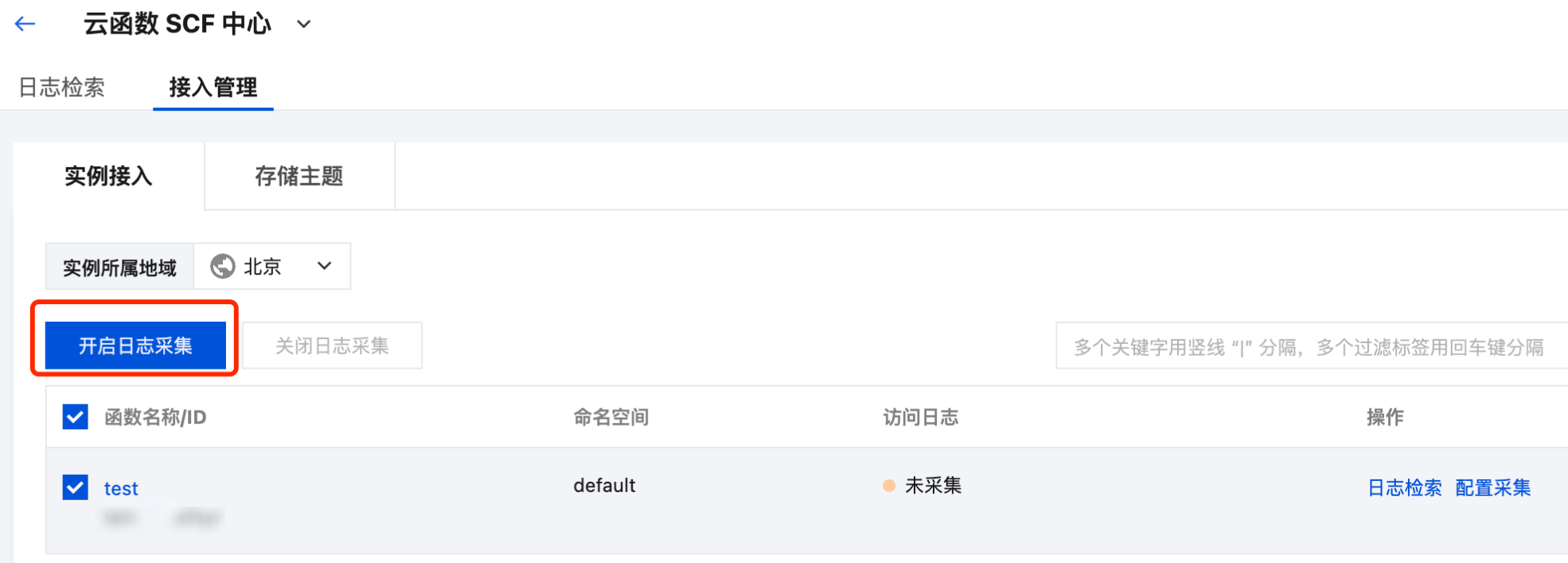The height and width of the screenshot is (563, 1568).
Task: Click the 关闭日志采集 button
Action: pyautogui.click(x=332, y=346)
